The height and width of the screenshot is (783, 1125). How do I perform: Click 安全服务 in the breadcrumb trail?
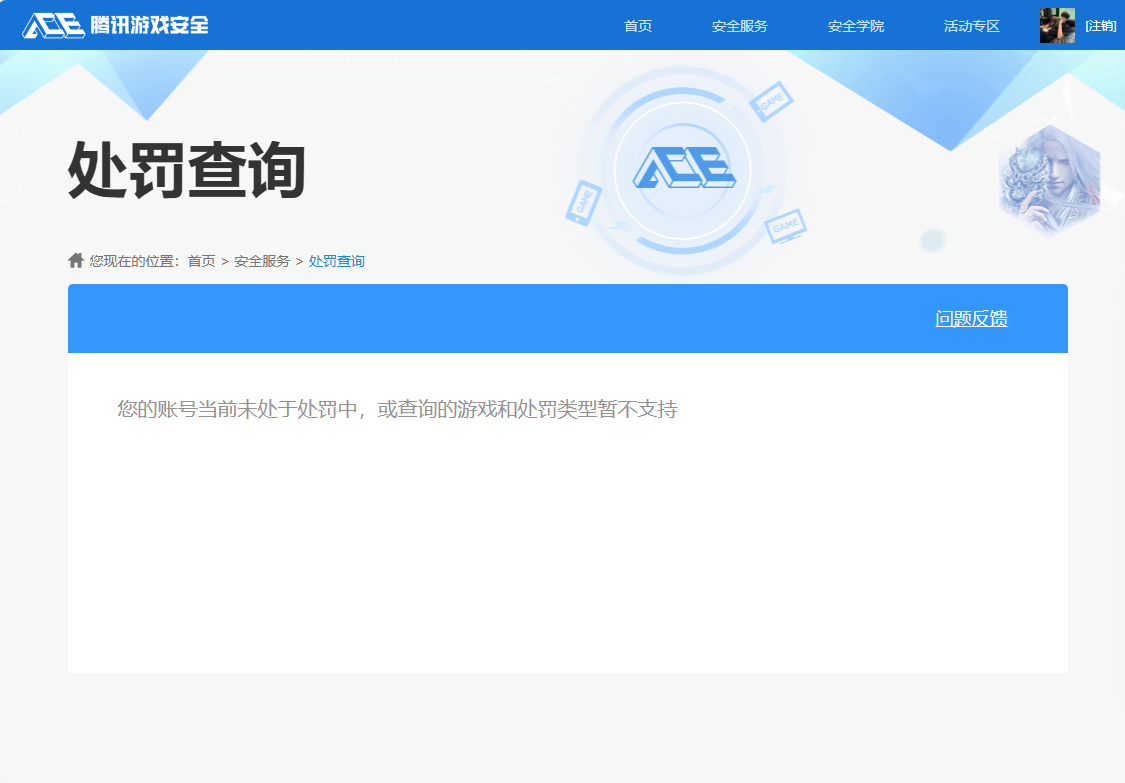(x=262, y=261)
